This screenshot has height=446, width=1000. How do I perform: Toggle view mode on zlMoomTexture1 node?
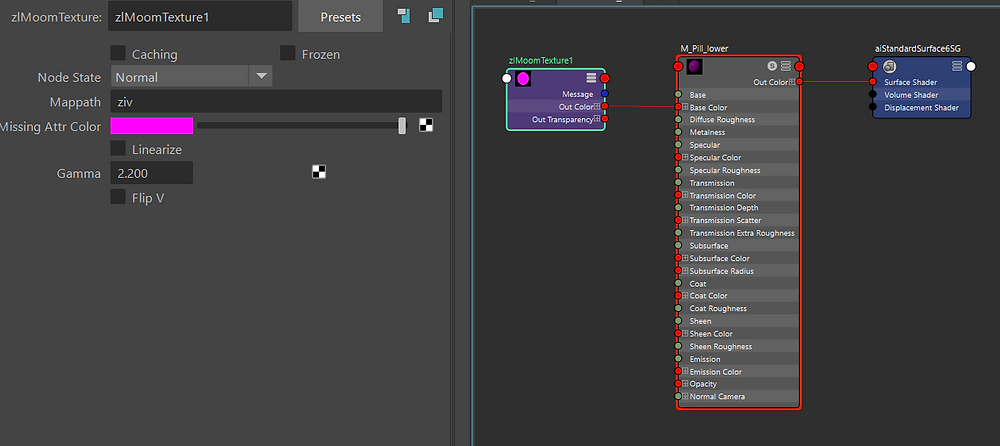[591, 78]
